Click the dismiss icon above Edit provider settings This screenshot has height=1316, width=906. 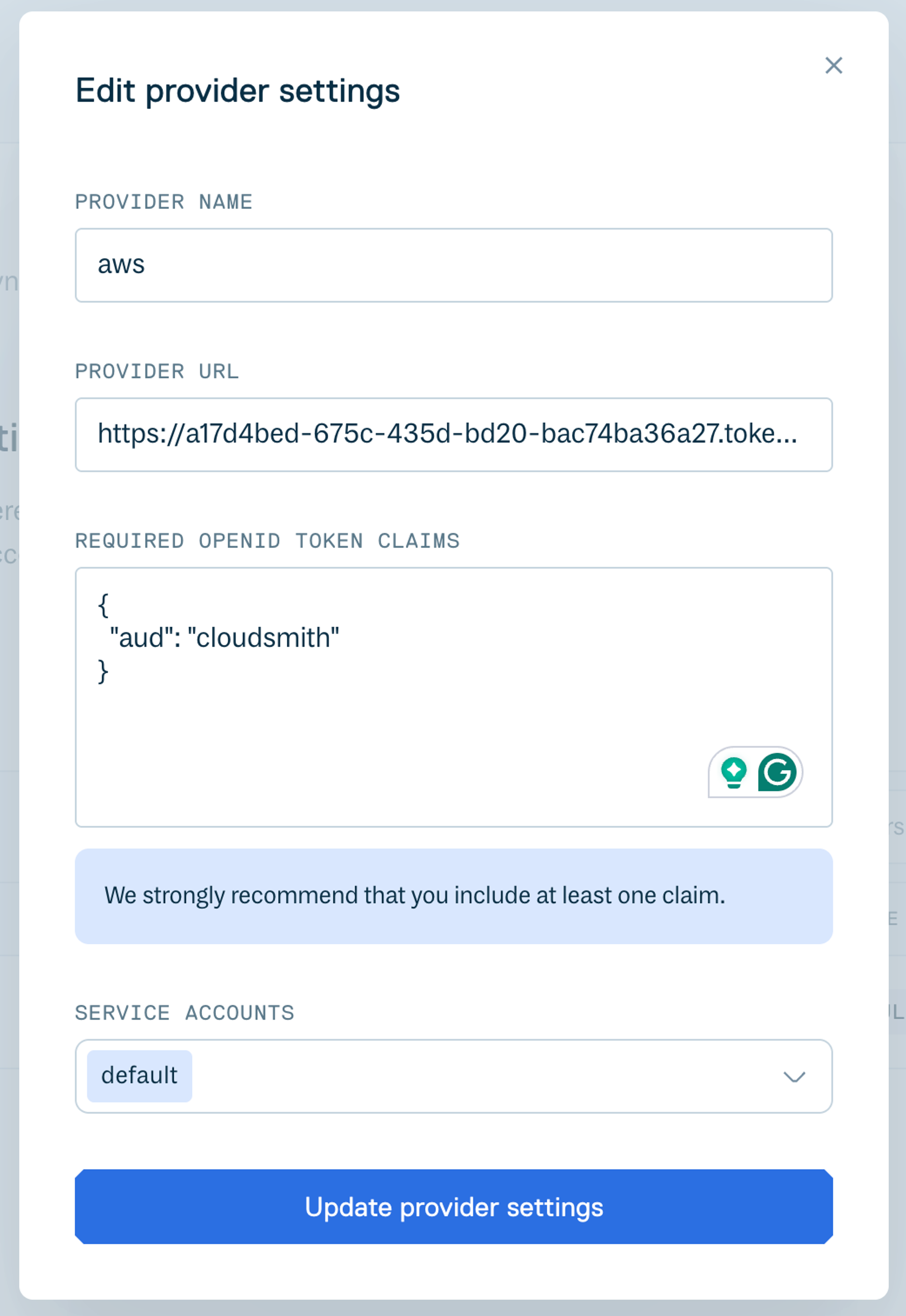point(834,66)
